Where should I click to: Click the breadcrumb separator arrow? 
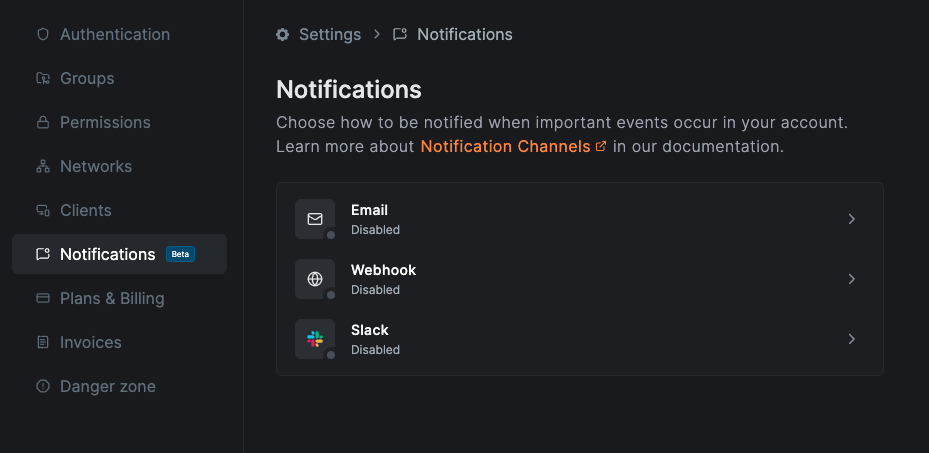377,34
